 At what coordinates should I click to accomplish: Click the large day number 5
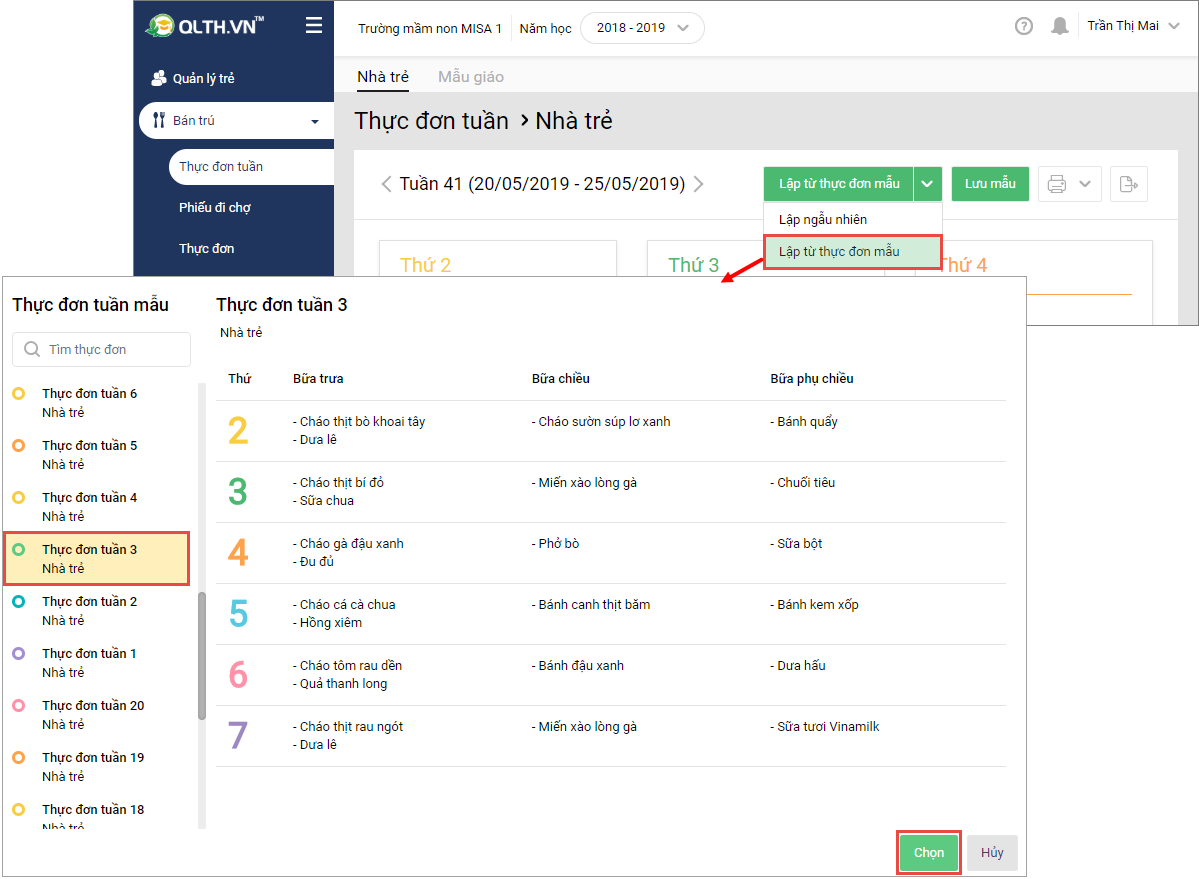click(x=239, y=614)
